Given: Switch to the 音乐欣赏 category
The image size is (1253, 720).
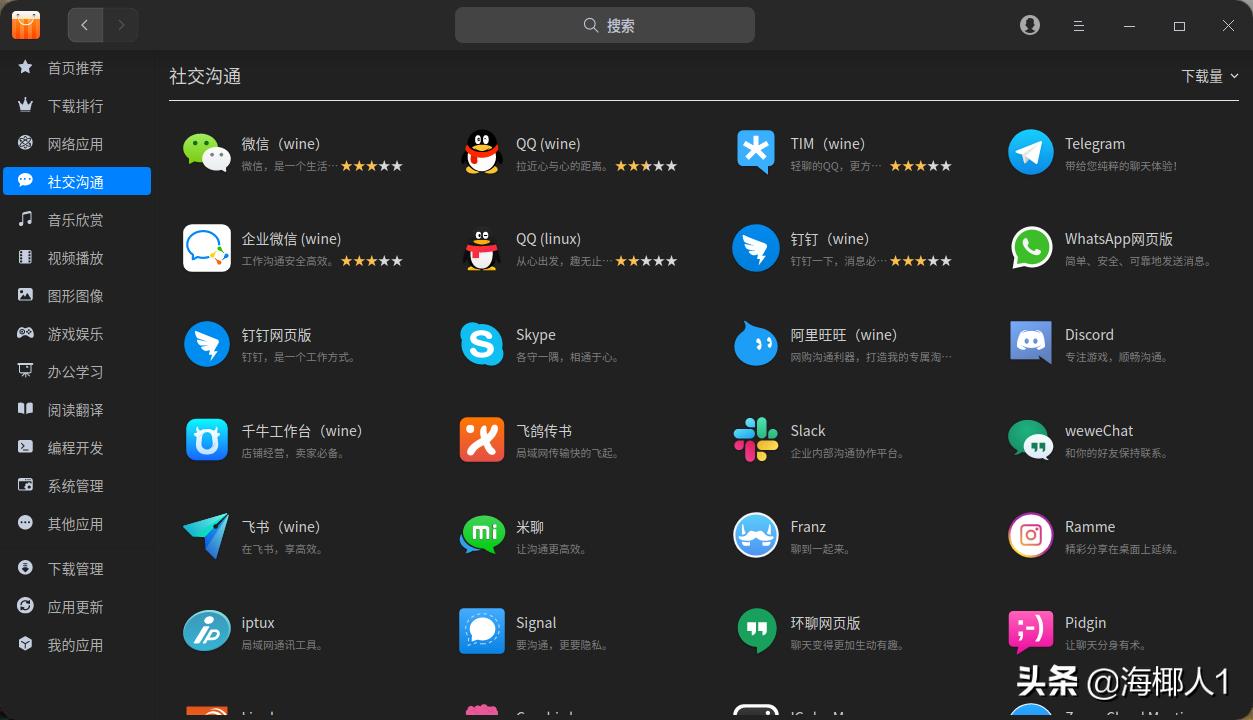Looking at the screenshot, I should pos(75,219).
